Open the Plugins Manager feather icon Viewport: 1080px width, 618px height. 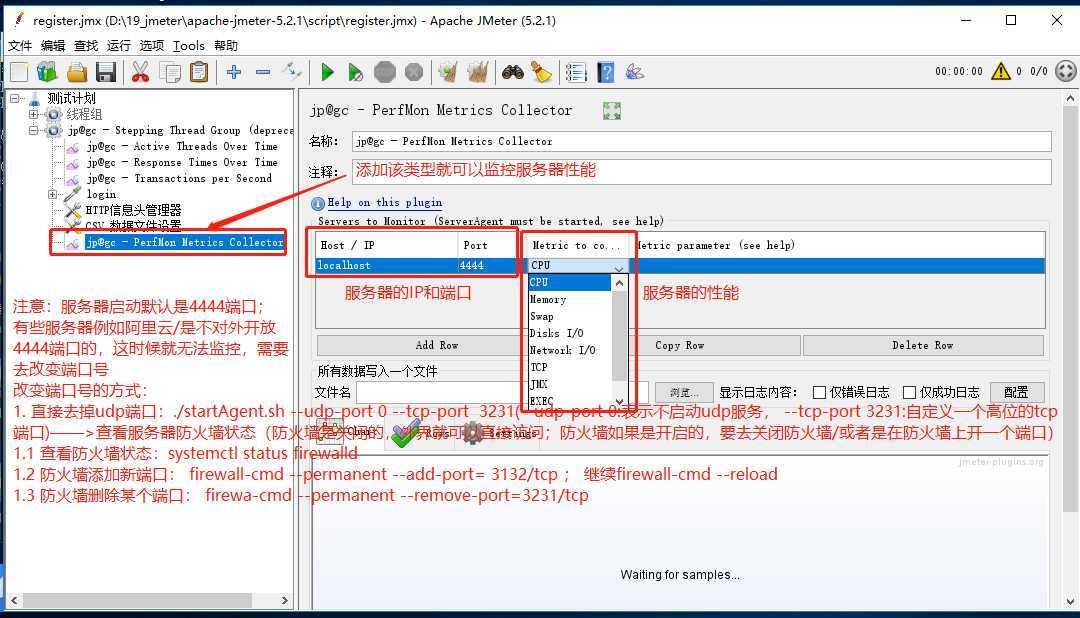point(634,72)
